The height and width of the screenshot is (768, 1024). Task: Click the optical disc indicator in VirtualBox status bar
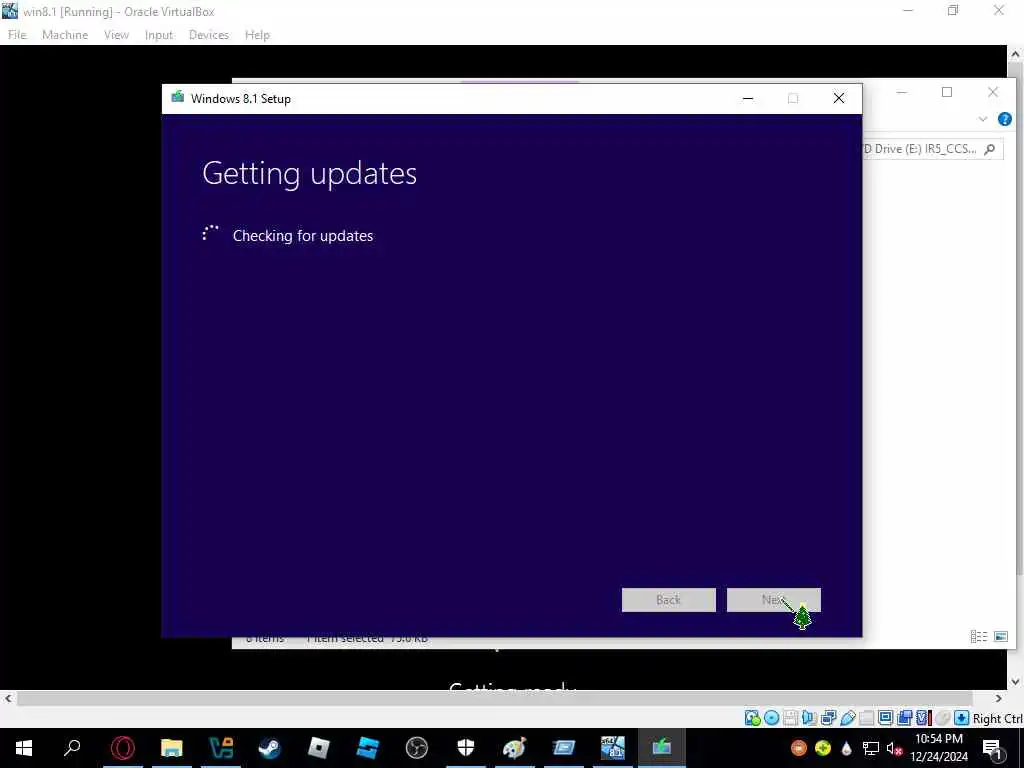click(x=771, y=718)
